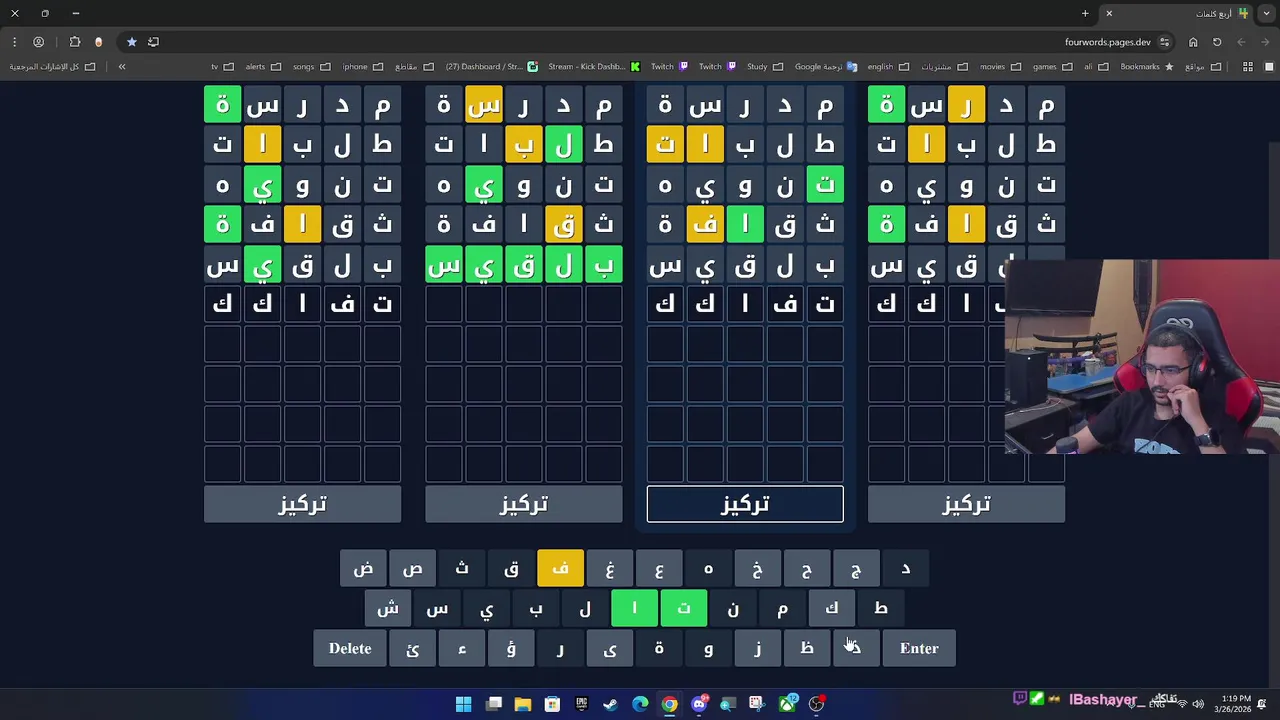Tap the yellow ف key
The image size is (1280, 720).
(x=560, y=568)
